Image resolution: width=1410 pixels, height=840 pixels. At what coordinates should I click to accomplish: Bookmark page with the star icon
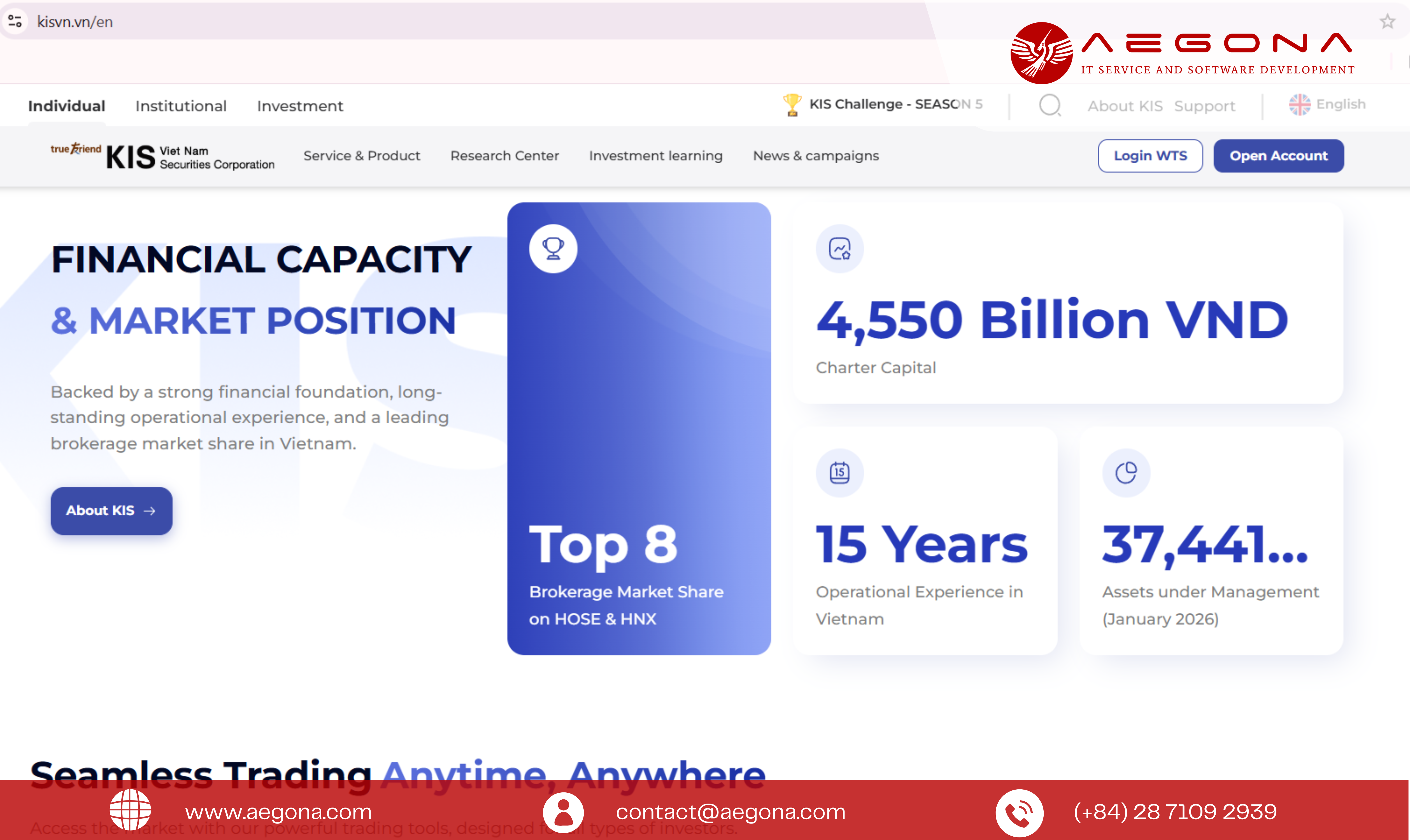click(x=1387, y=22)
